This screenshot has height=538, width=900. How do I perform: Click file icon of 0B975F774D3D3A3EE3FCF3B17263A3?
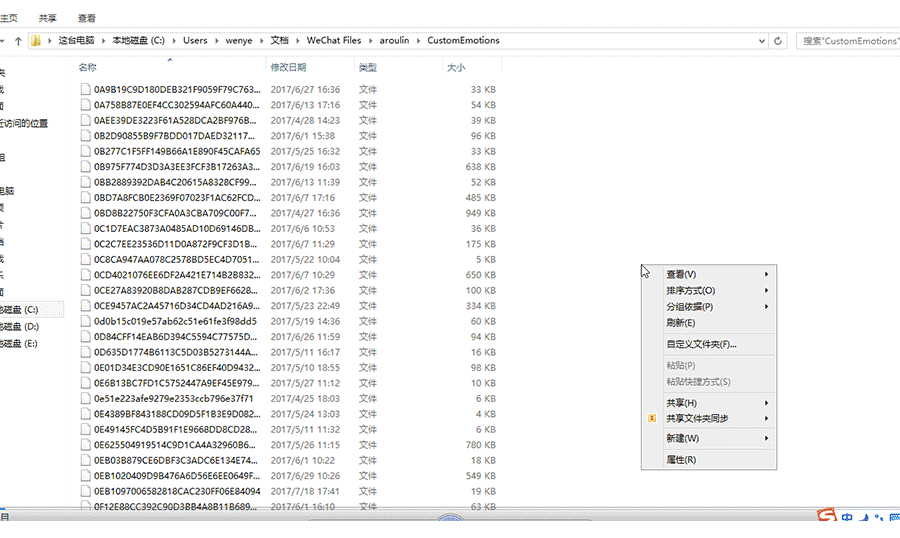(x=86, y=167)
